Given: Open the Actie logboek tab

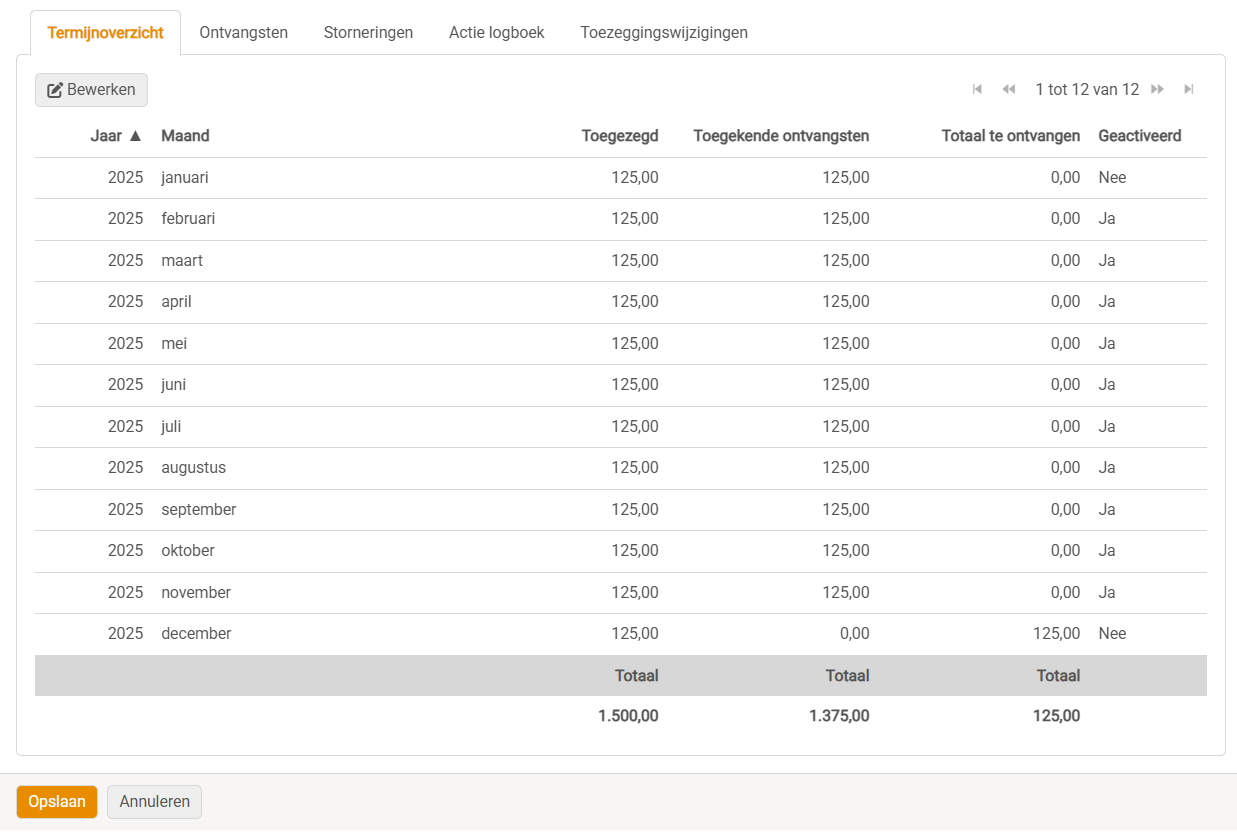Looking at the screenshot, I should 496,33.
